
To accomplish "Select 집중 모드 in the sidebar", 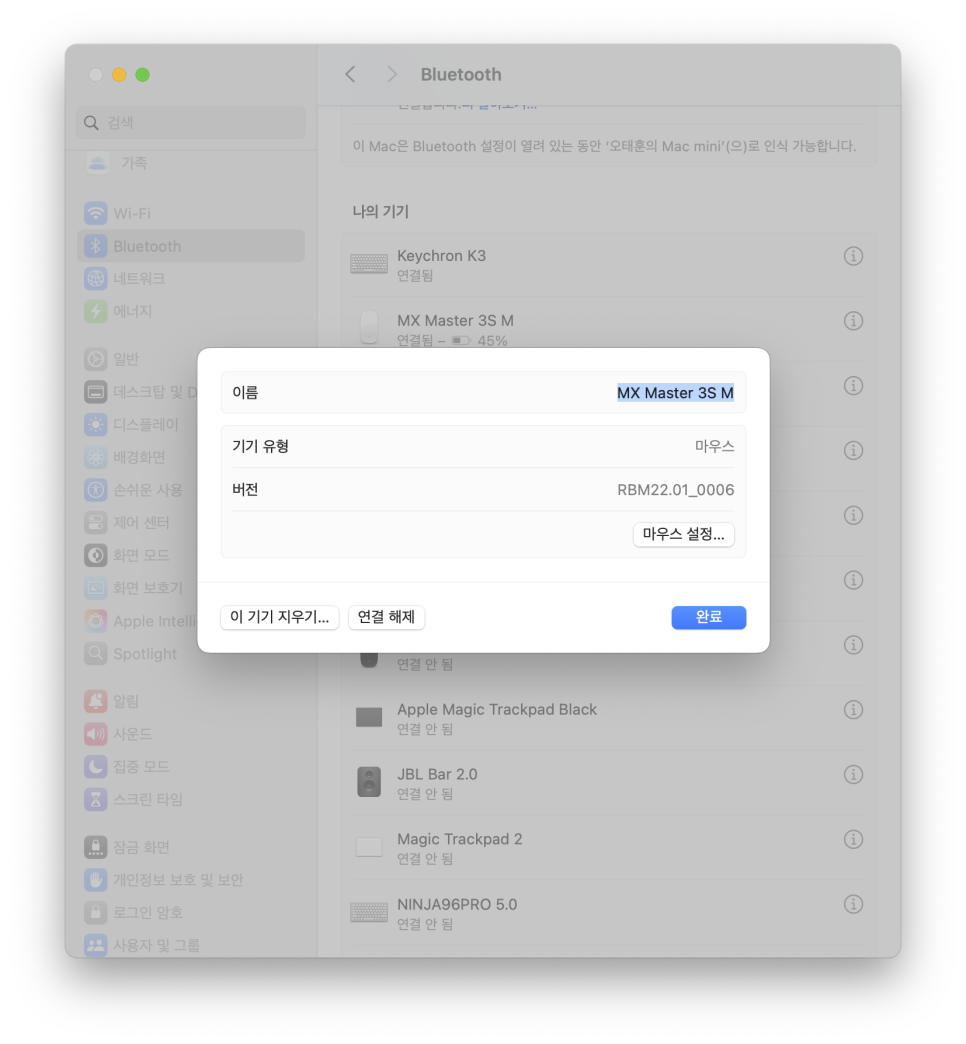I will [191, 766].
